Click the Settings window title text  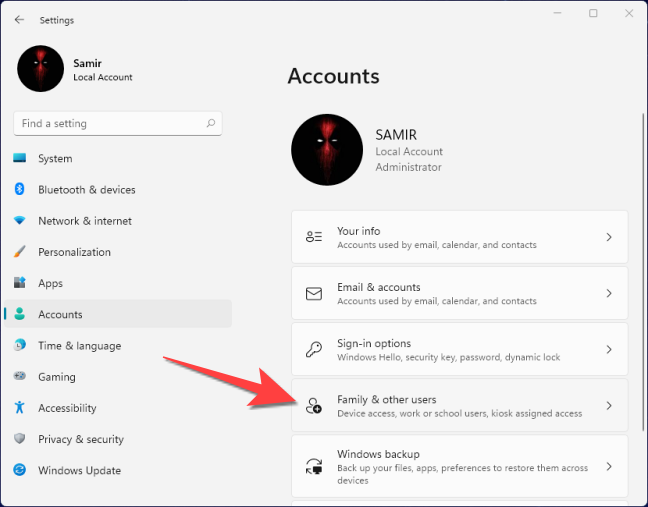(57, 20)
